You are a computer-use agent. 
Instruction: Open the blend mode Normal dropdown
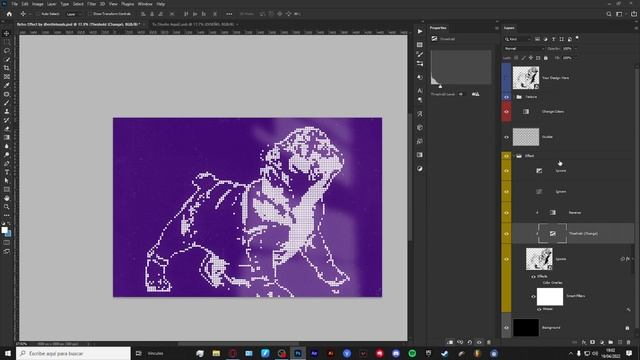point(524,49)
